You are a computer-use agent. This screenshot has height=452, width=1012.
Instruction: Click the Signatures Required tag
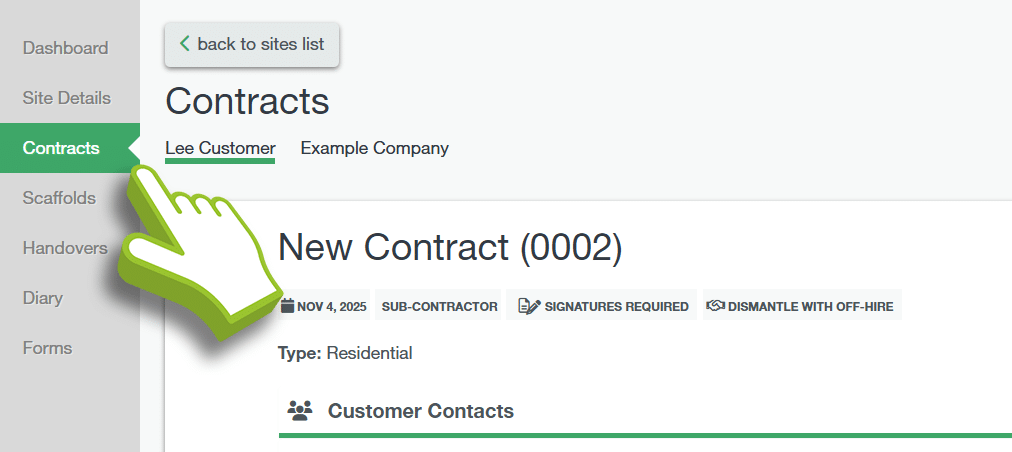click(604, 306)
